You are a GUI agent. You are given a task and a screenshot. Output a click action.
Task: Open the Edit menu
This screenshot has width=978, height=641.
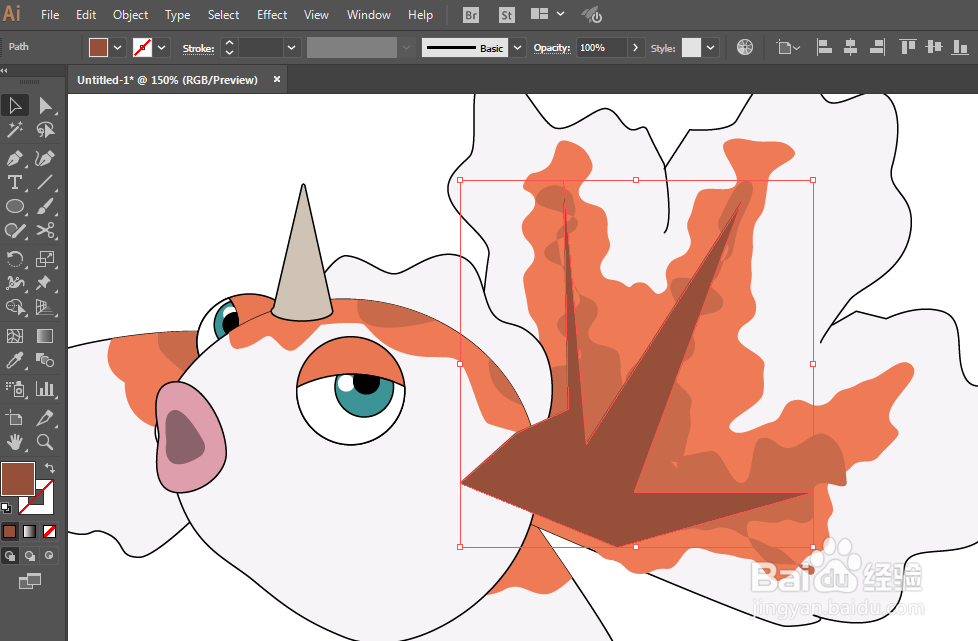coord(86,15)
